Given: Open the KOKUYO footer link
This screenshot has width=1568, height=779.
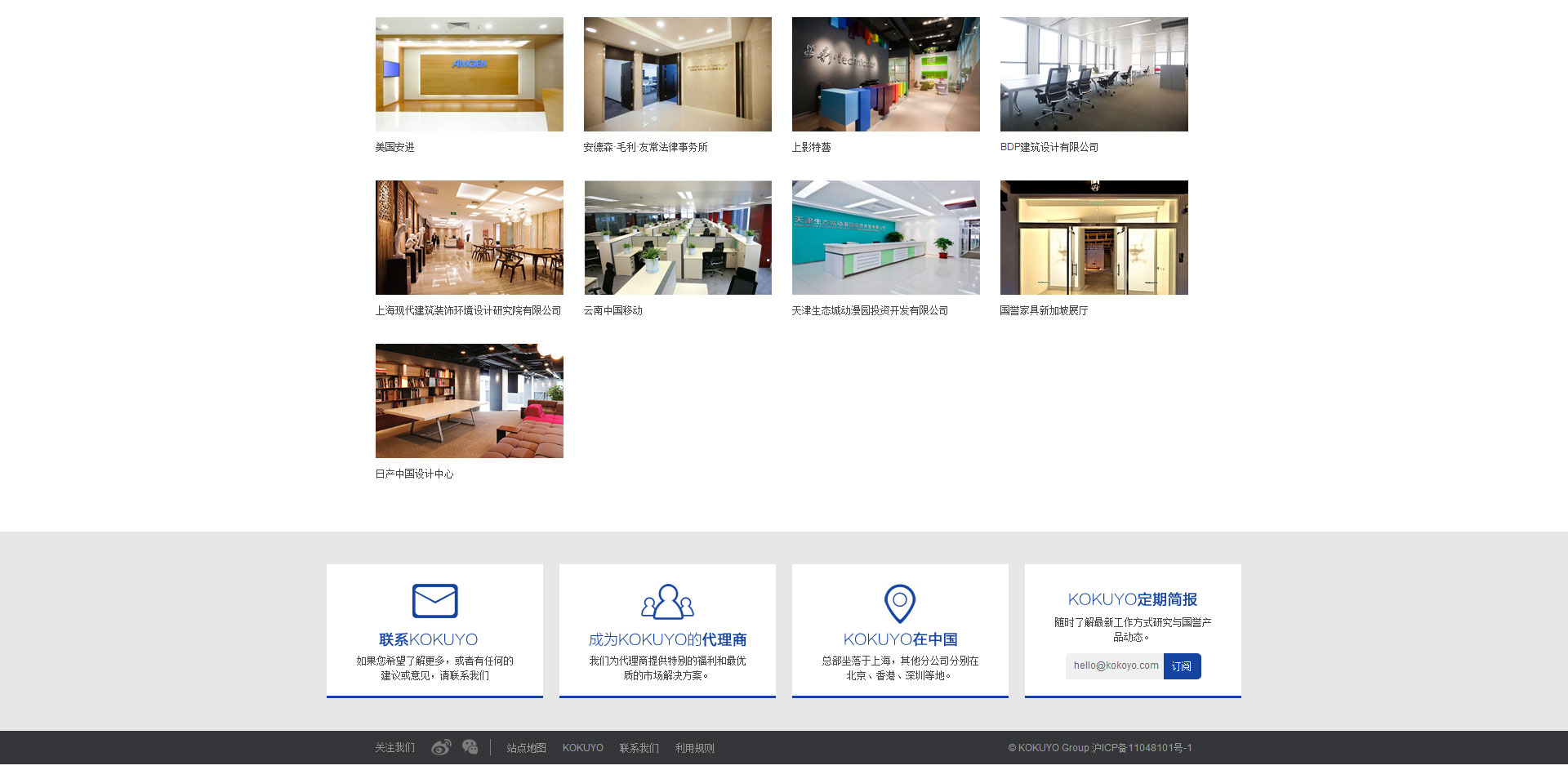Looking at the screenshot, I should coord(583,748).
